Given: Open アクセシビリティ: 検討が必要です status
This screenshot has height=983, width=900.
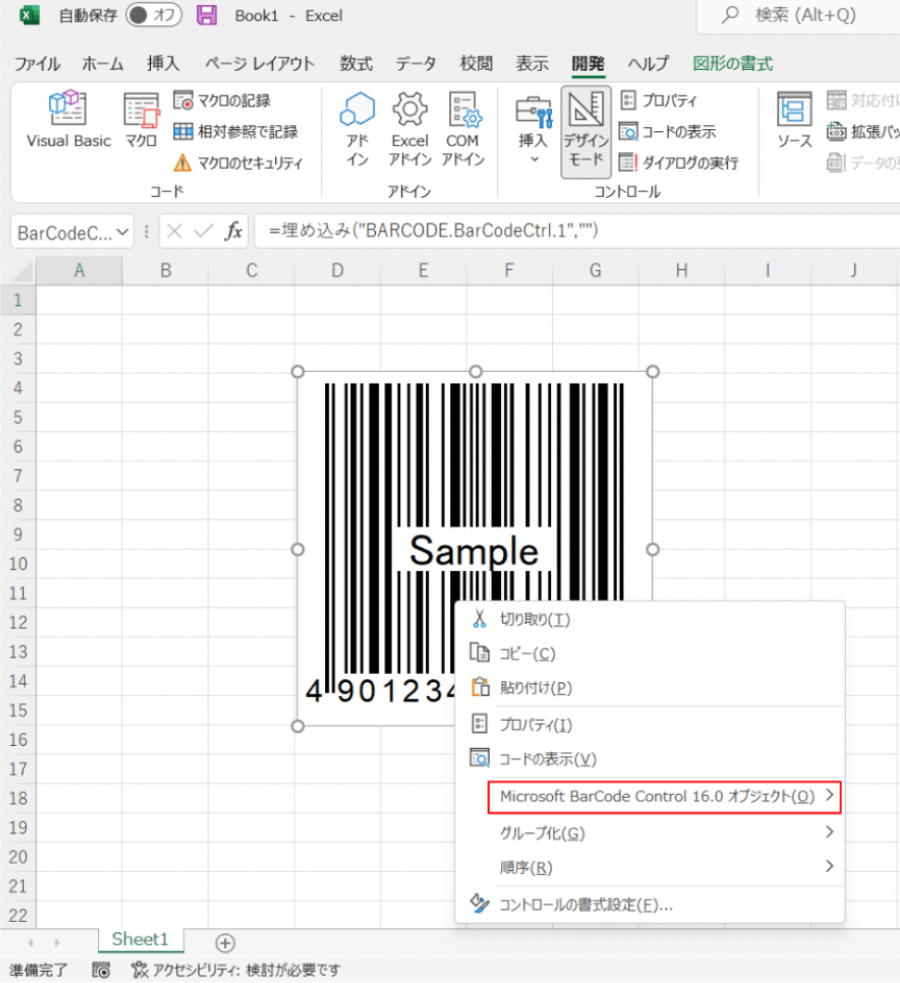Looking at the screenshot, I should click(x=236, y=970).
